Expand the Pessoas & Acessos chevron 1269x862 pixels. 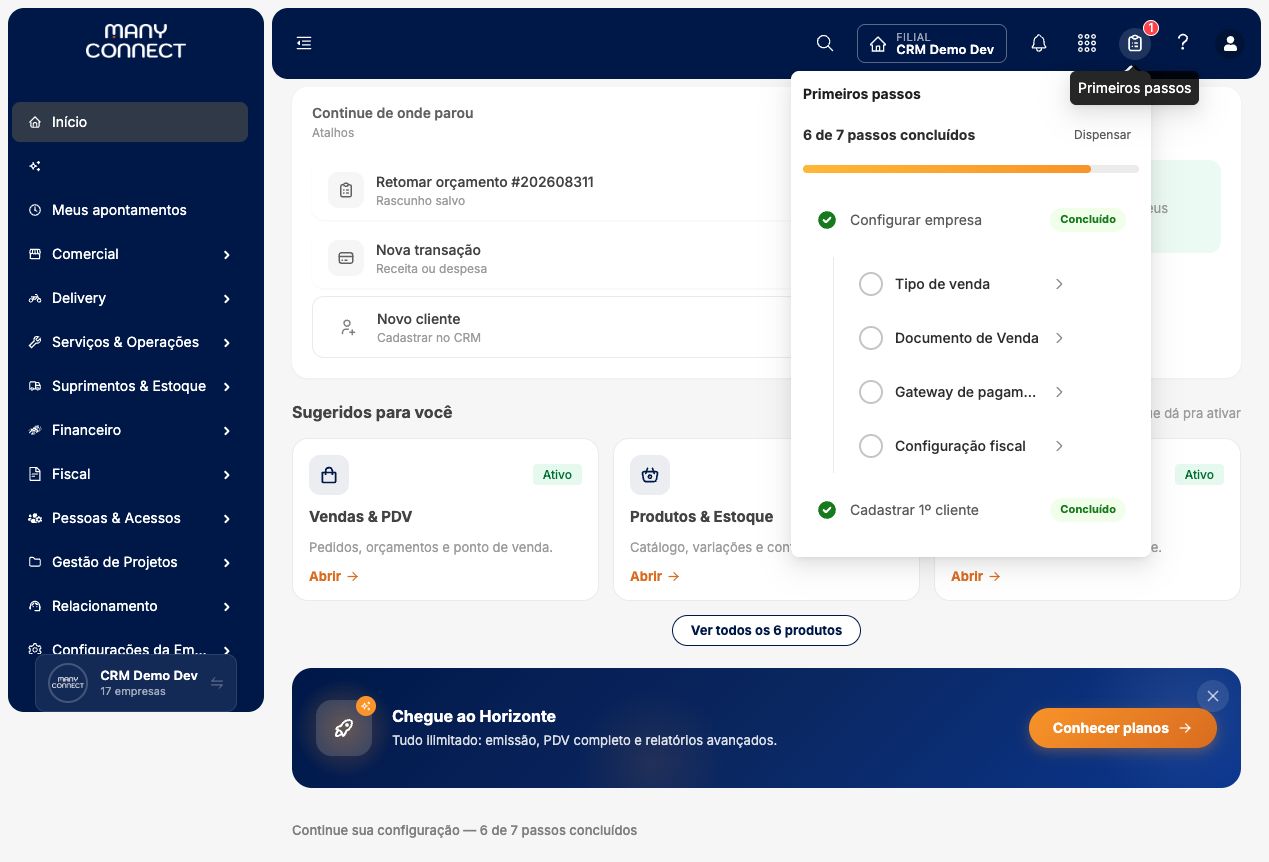(227, 519)
